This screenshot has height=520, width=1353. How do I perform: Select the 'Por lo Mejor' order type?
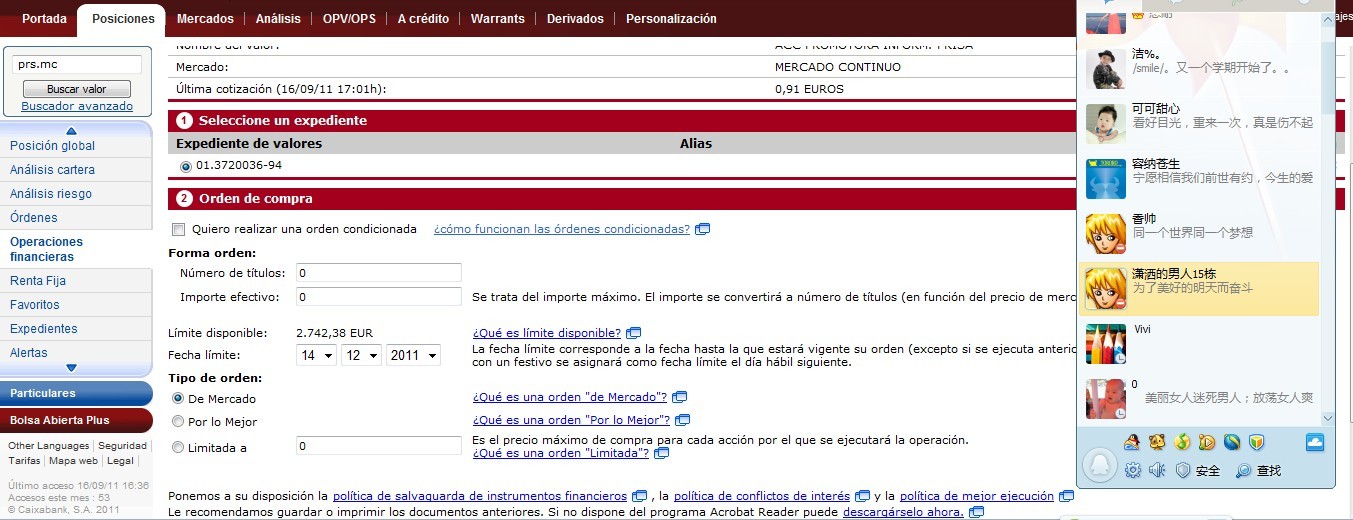[x=179, y=422]
